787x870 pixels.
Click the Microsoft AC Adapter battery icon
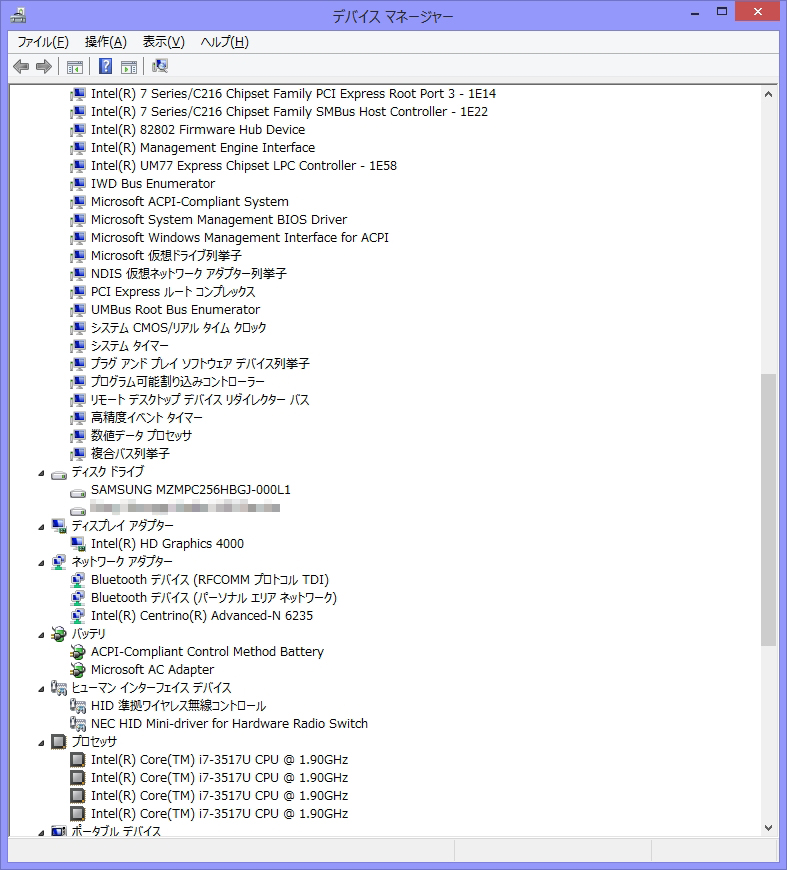[x=78, y=670]
